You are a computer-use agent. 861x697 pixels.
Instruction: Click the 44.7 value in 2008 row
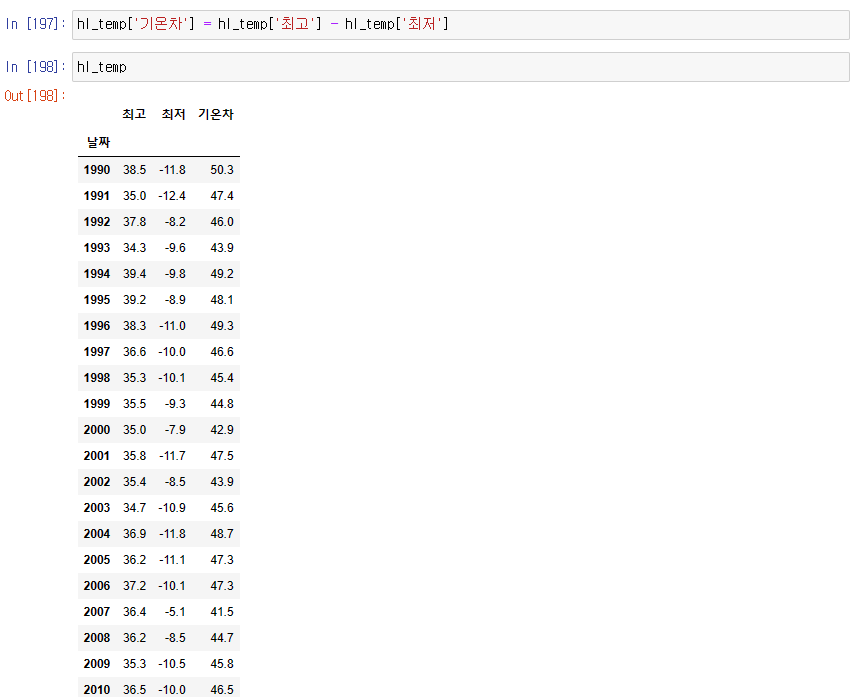pos(222,638)
